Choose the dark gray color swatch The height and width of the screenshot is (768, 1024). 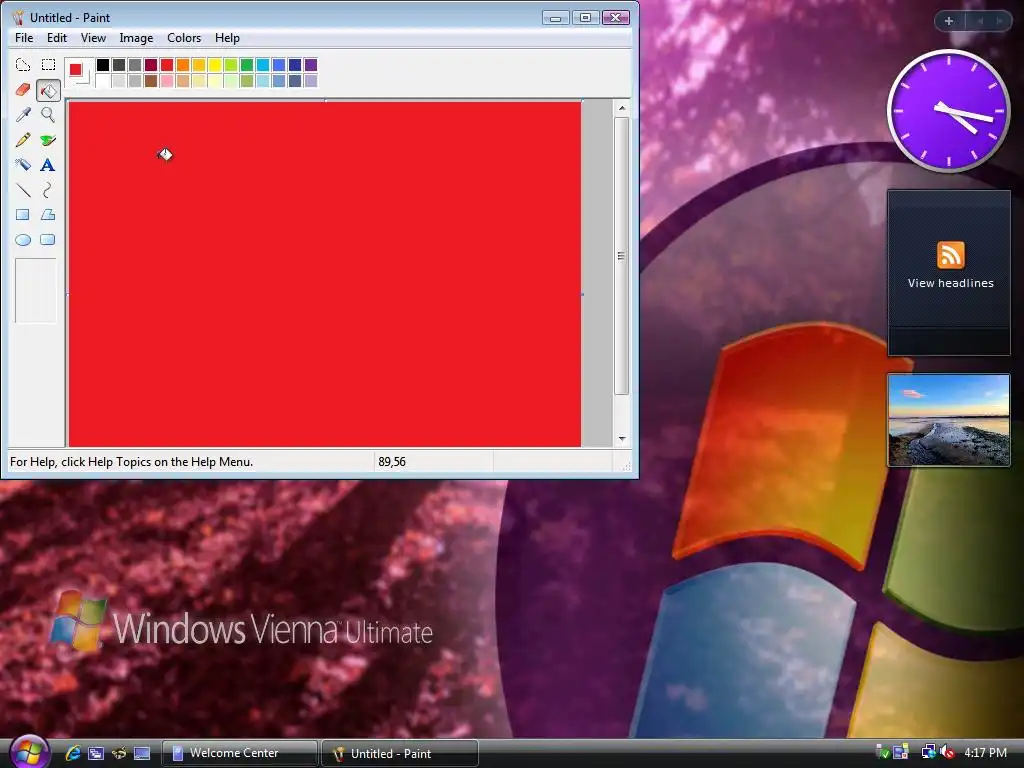(x=119, y=65)
